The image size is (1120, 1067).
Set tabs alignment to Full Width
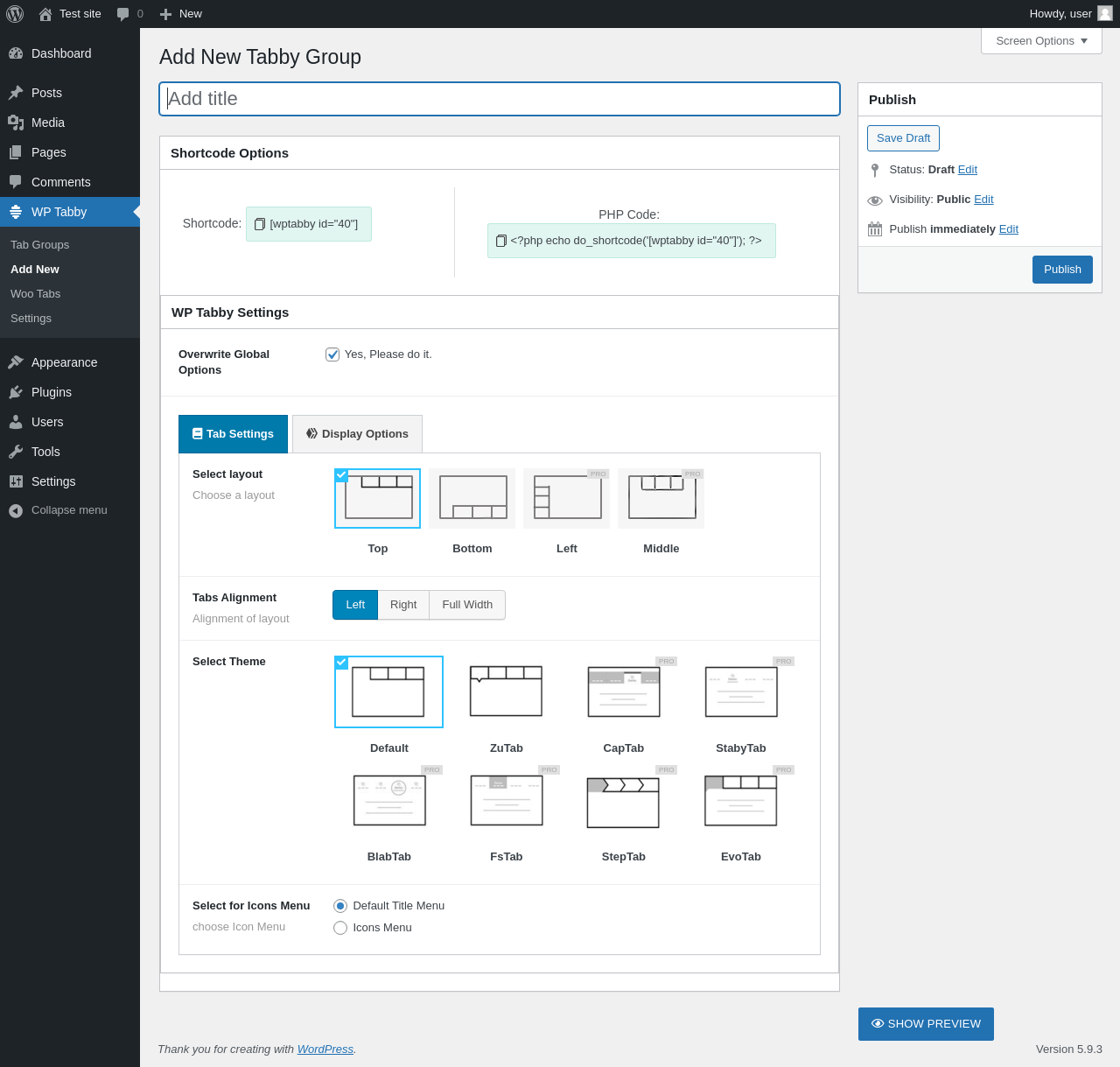click(467, 605)
